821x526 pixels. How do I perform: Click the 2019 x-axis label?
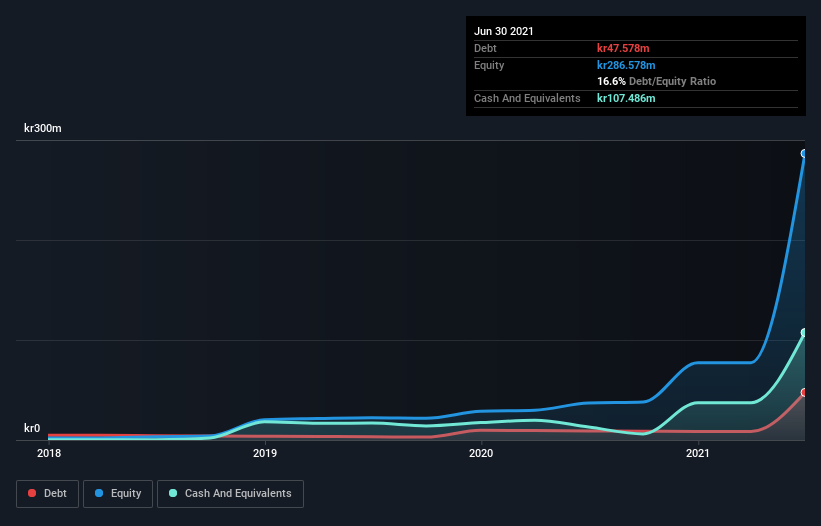click(265, 453)
